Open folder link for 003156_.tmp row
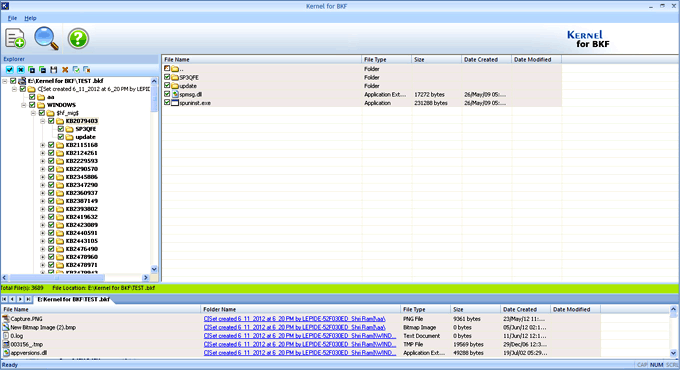This screenshot has width=680, height=370. tap(300, 344)
